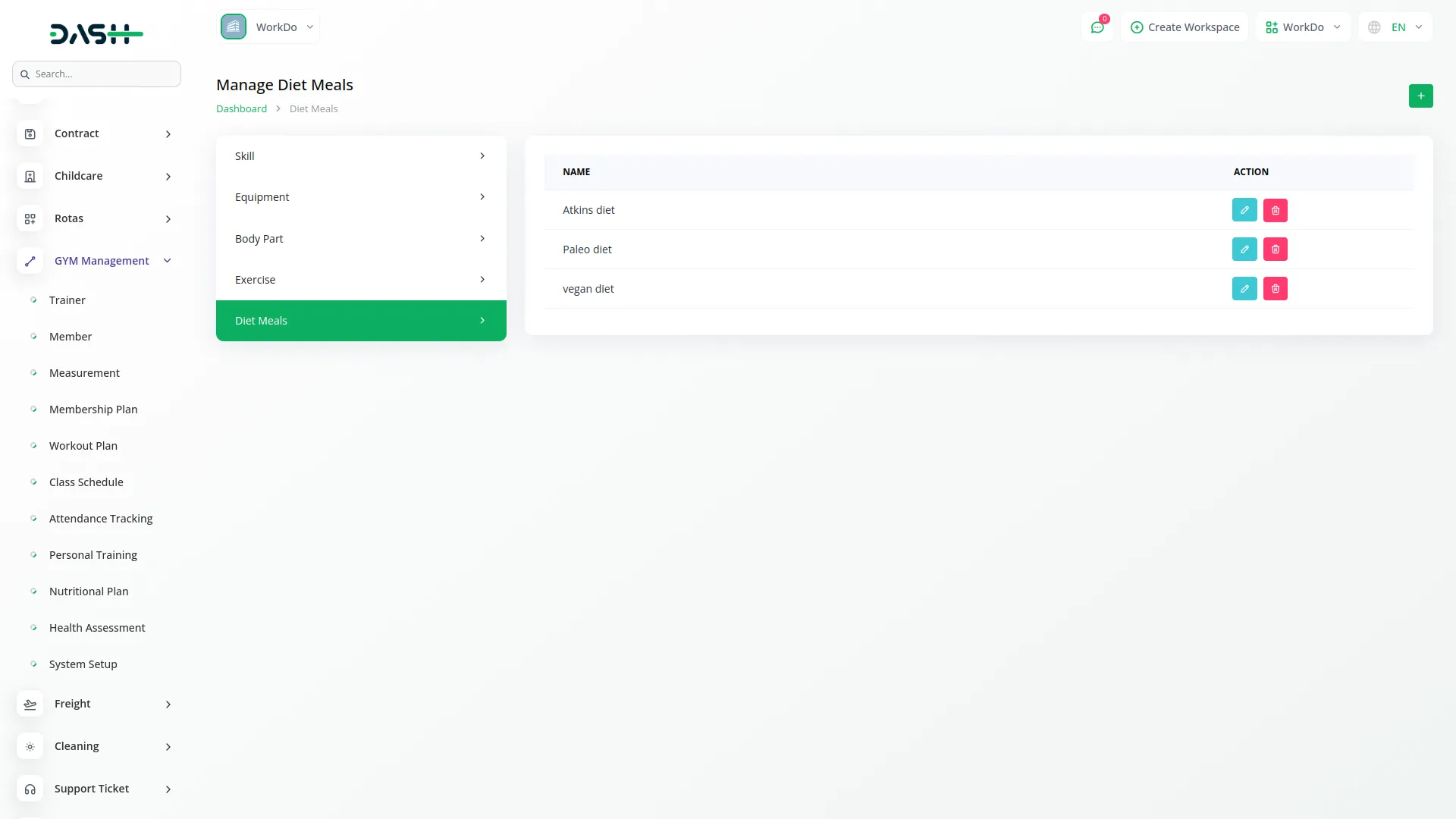Viewport: 1456px width, 819px height.
Task: Collapse the GYM Management menu
Action: click(x=168, y=261)
